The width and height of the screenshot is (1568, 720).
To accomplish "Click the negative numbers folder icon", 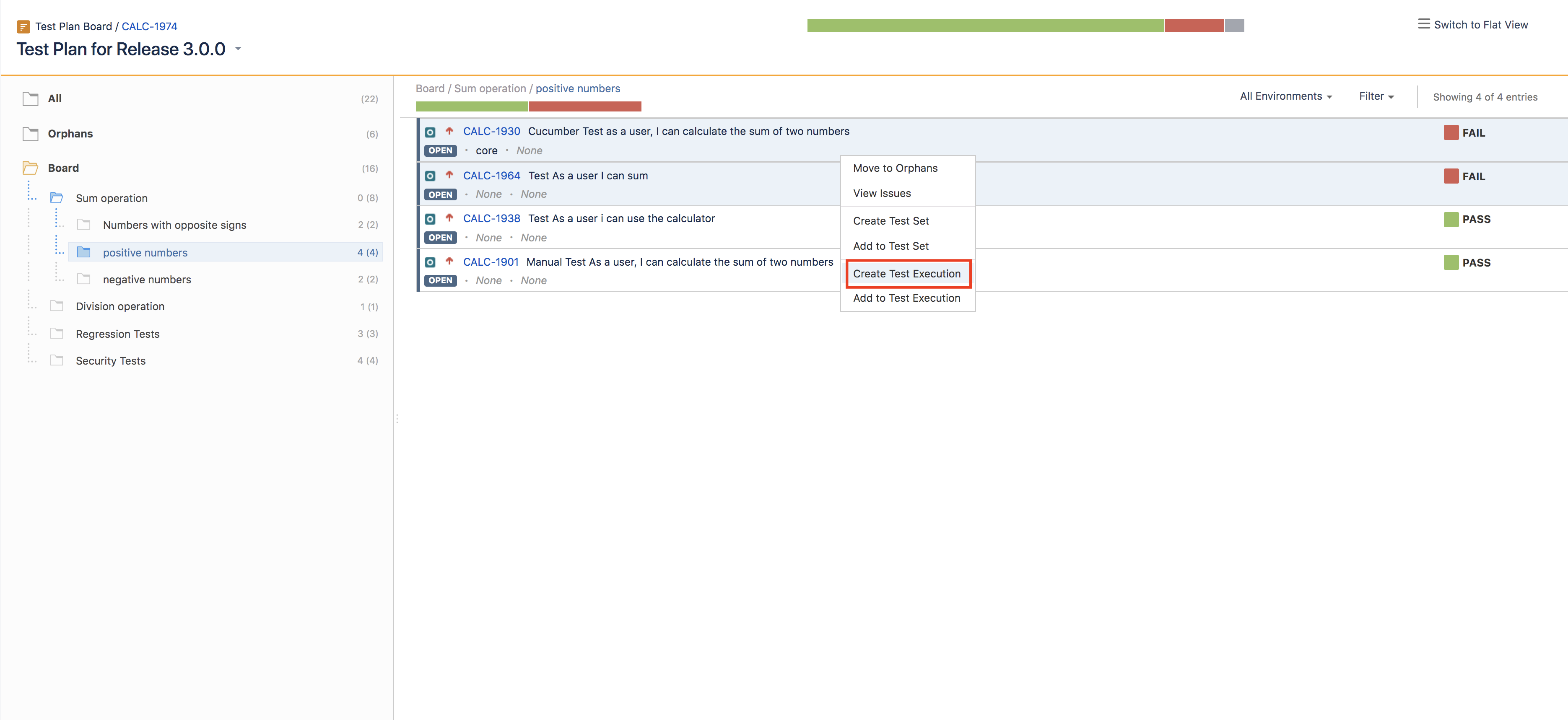I will pos(84,280).
